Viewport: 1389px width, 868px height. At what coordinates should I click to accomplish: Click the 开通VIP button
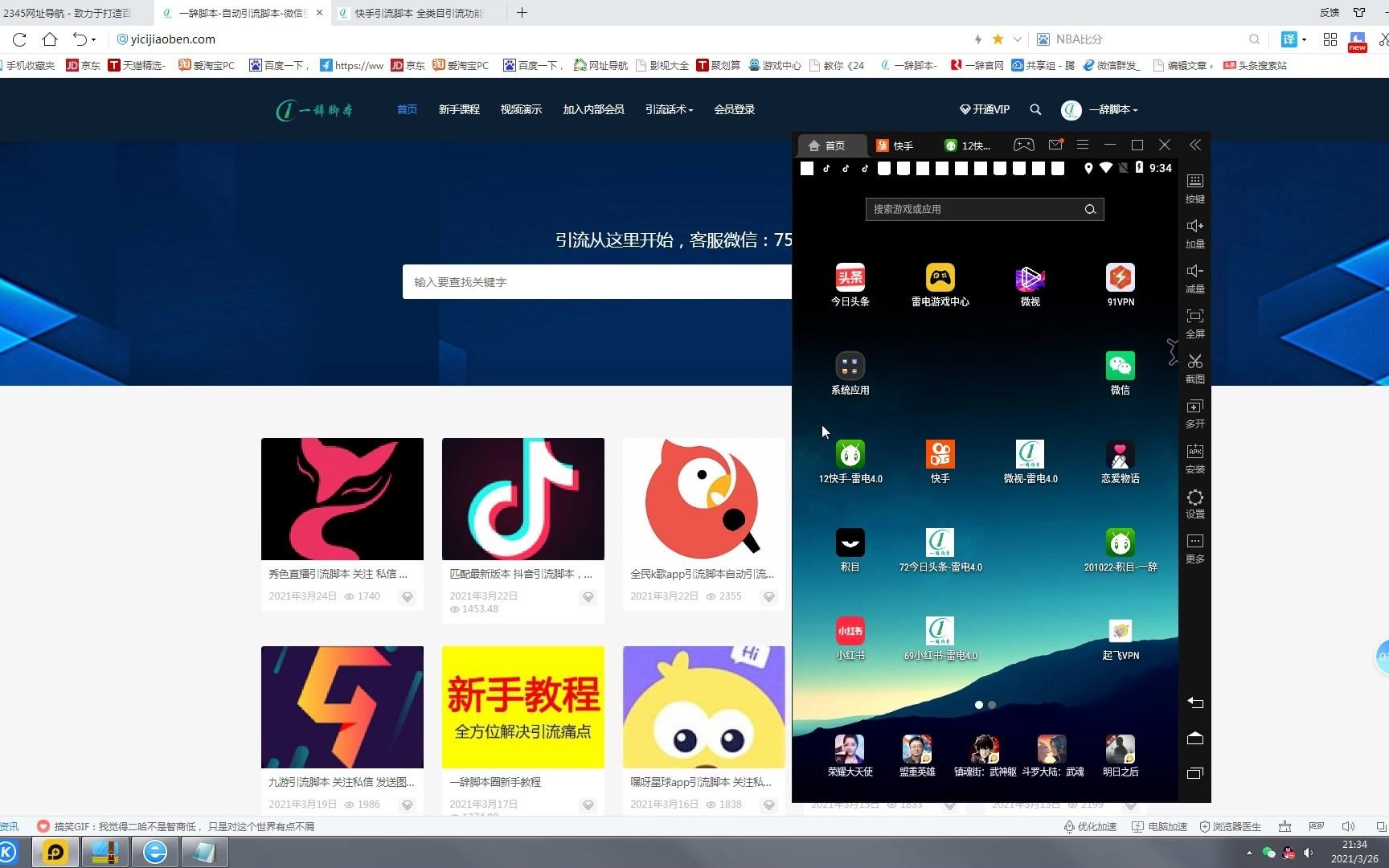coord(985,109)
